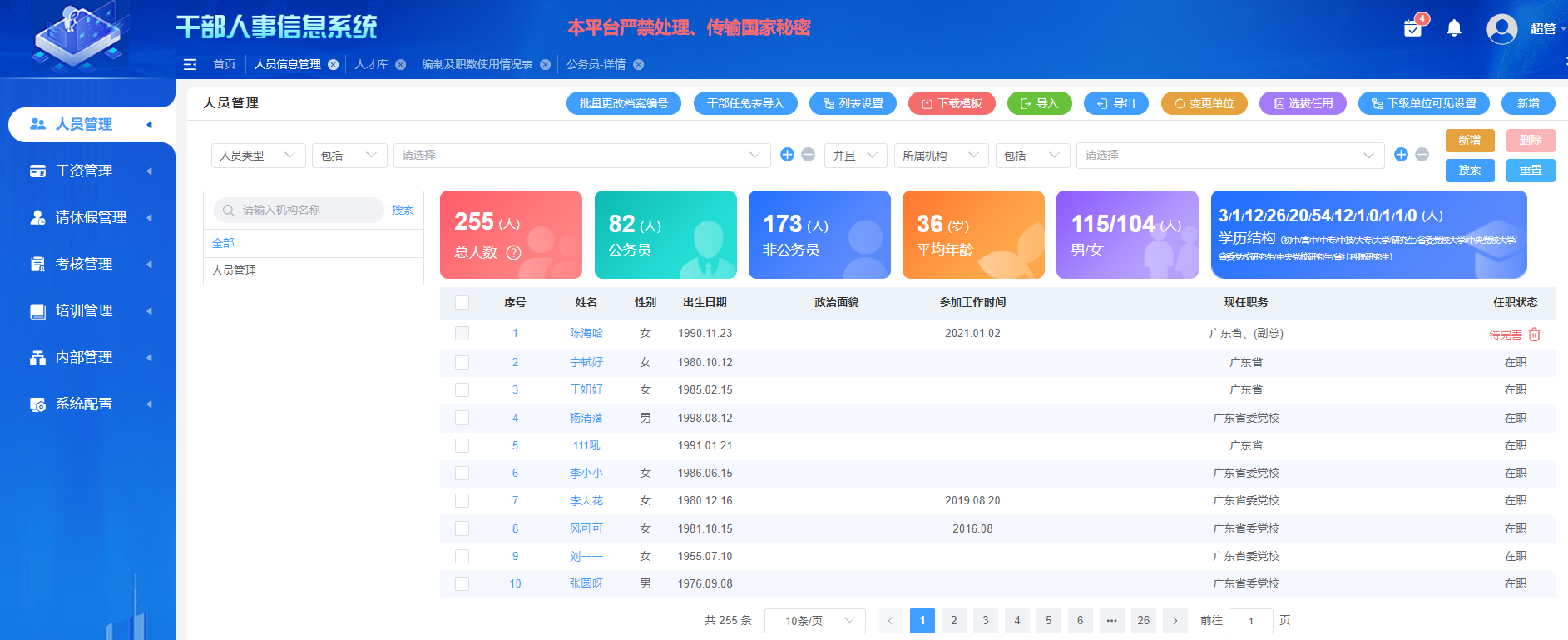The width and height of the screenshot is (1568, 640).
Task: Open the calendar tasks icon with badge
Action: click(x=1413, y=27)
